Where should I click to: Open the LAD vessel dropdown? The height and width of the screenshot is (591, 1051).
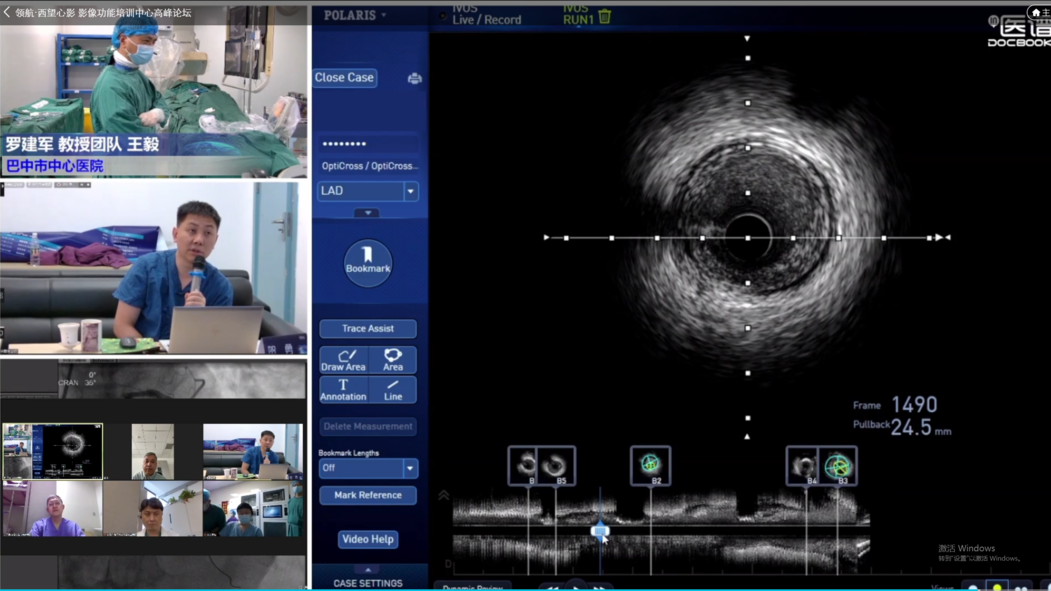click(368, 190)
